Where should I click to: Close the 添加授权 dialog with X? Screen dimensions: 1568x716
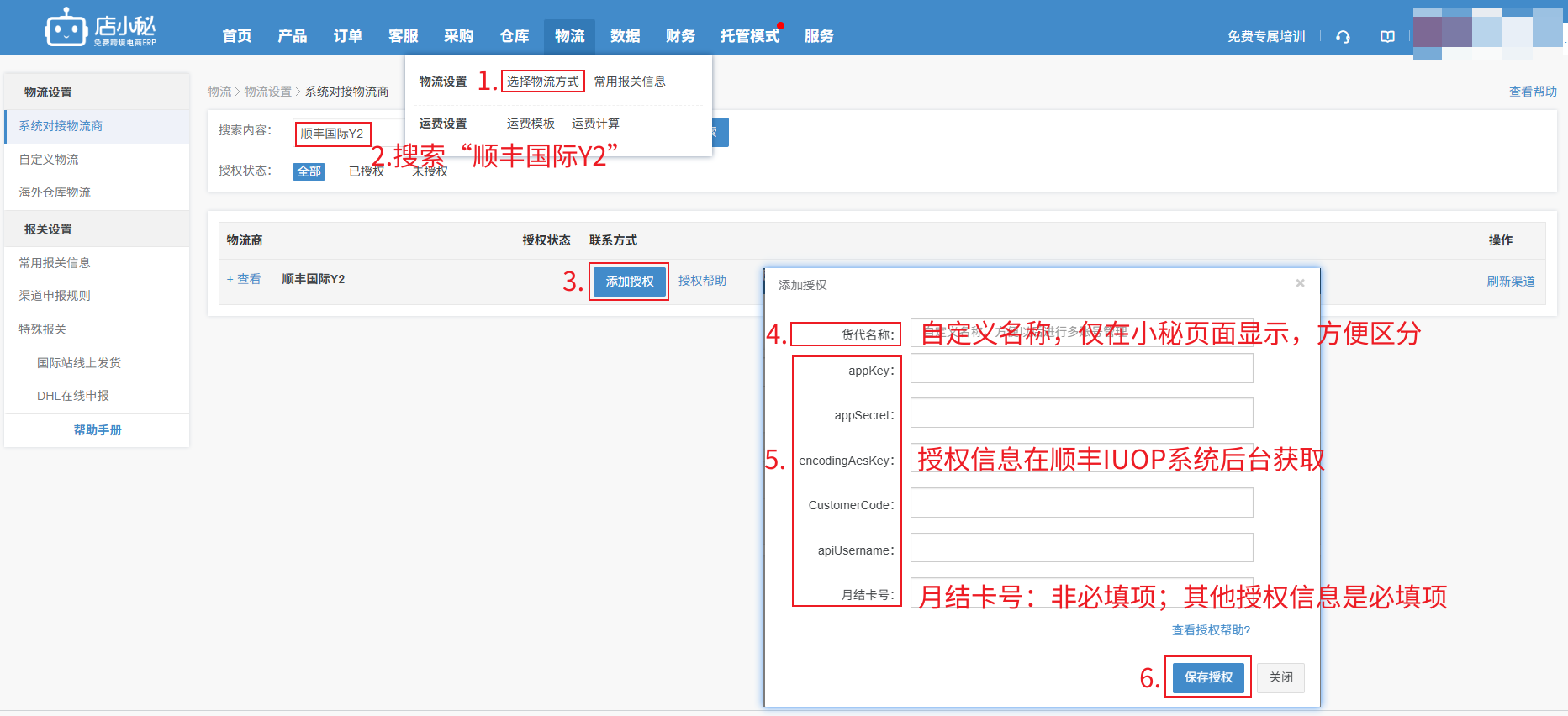1300,283
